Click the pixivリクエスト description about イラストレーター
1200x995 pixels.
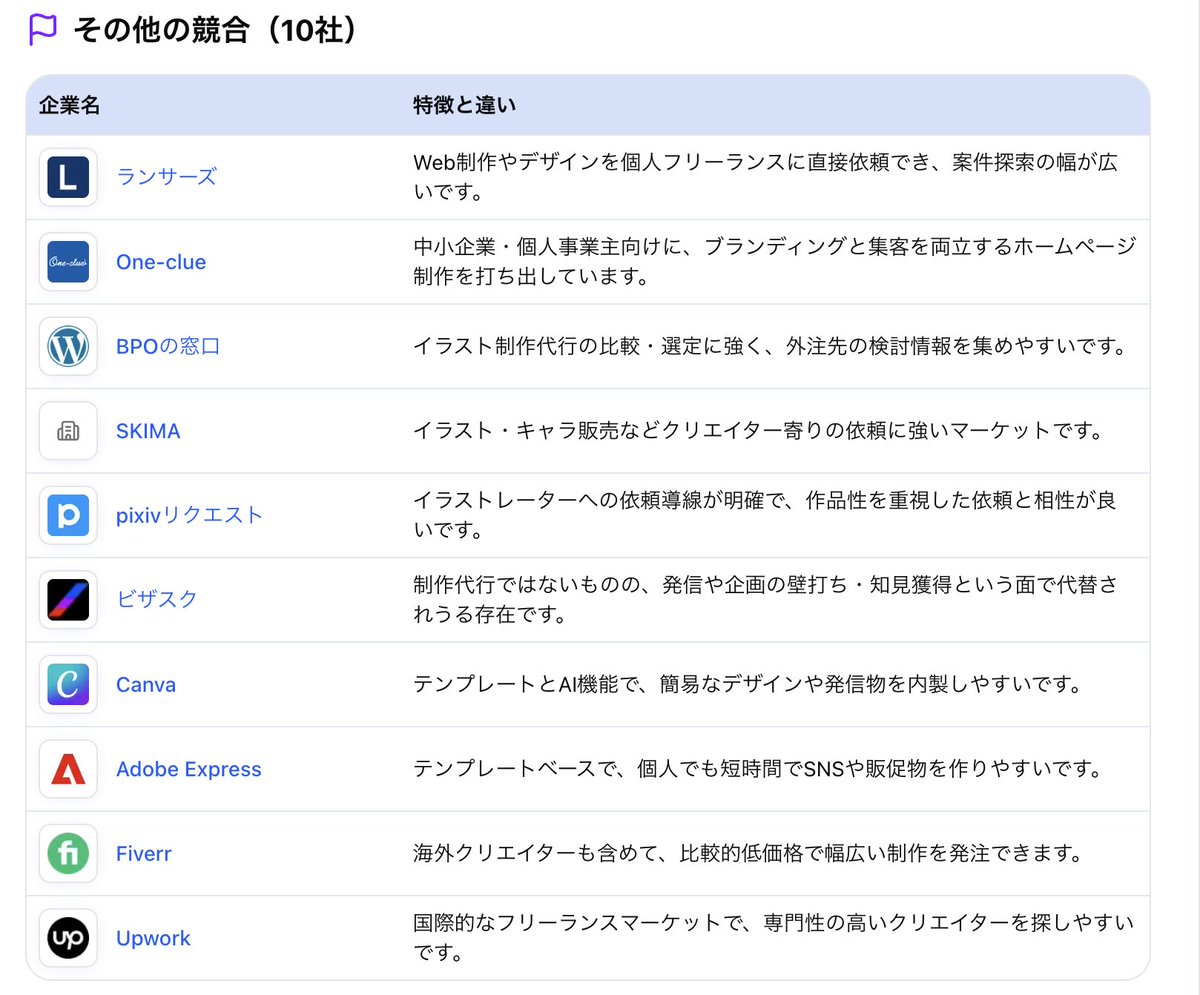click(x=765, y=515)
